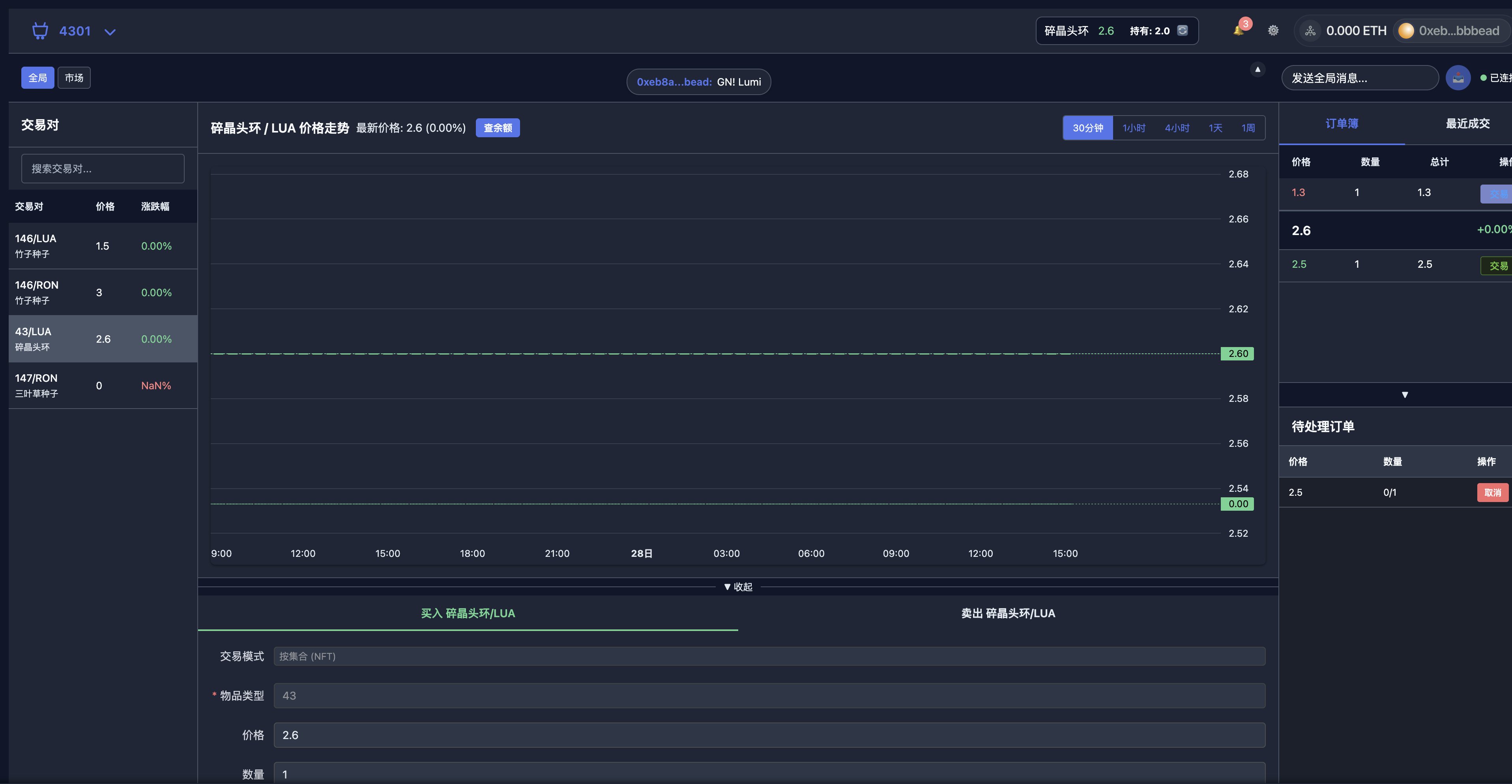Open the 4301 network dropdown chevron
Image resolution: width=1512 pixels, height=784 pixels.
(x=110, y=32)
